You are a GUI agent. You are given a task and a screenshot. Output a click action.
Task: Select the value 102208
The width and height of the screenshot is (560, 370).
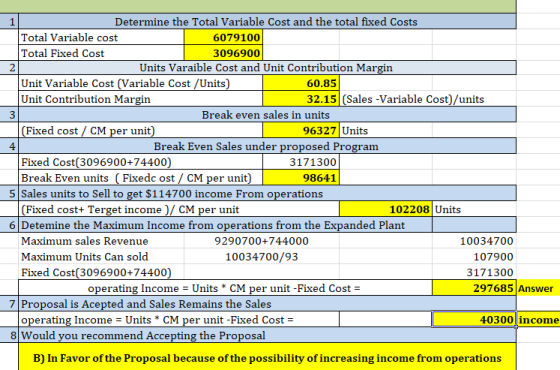386,209
